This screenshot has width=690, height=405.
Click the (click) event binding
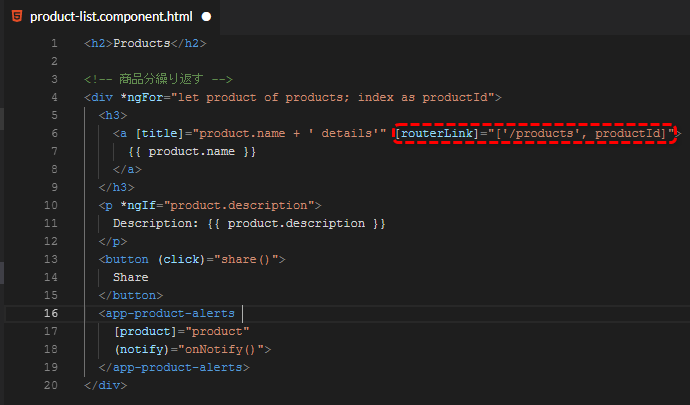pos(181,259)
